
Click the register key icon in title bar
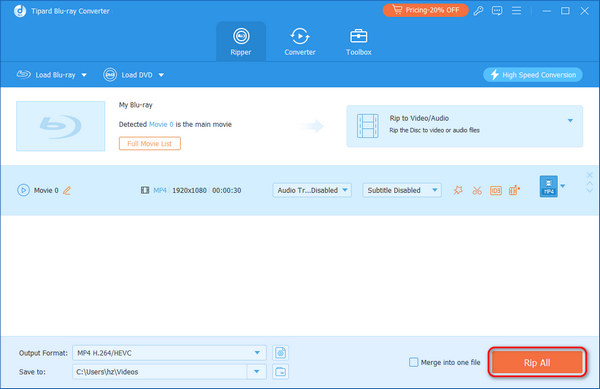click(x=478, y=11)
